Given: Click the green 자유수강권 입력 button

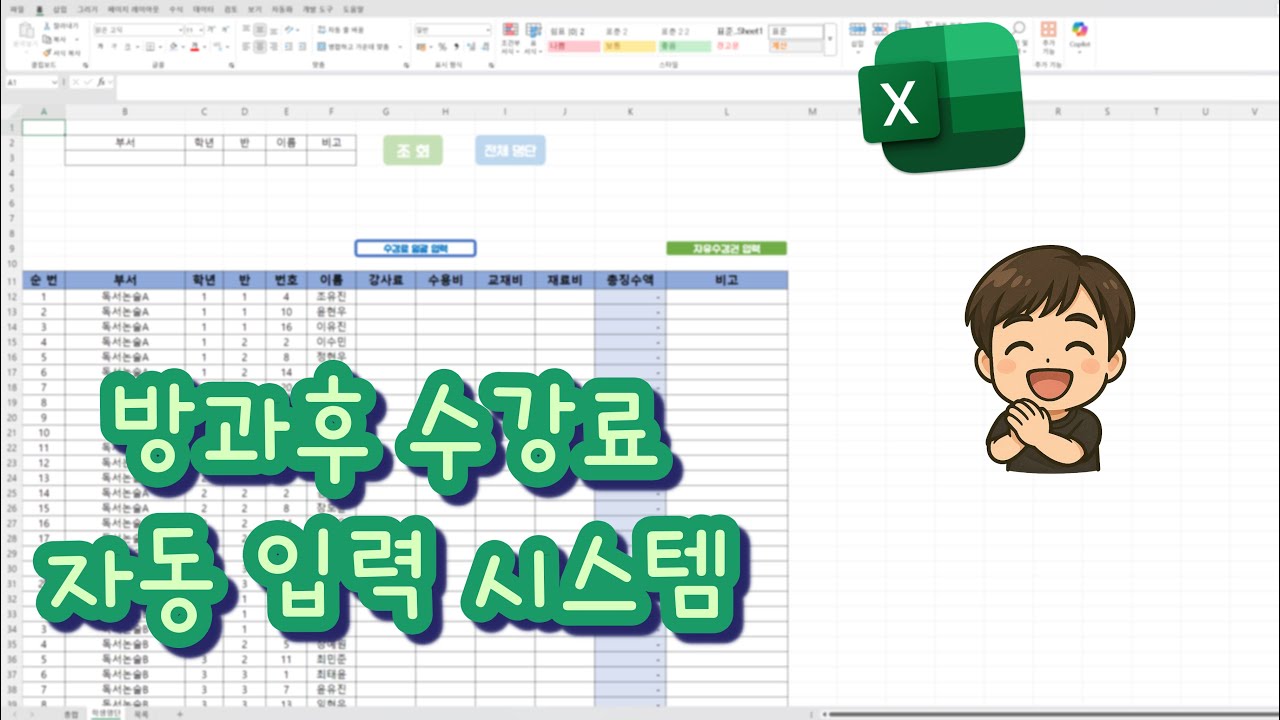Looking at the screenshot, I should pyautogui.click(x=727, y=248).
